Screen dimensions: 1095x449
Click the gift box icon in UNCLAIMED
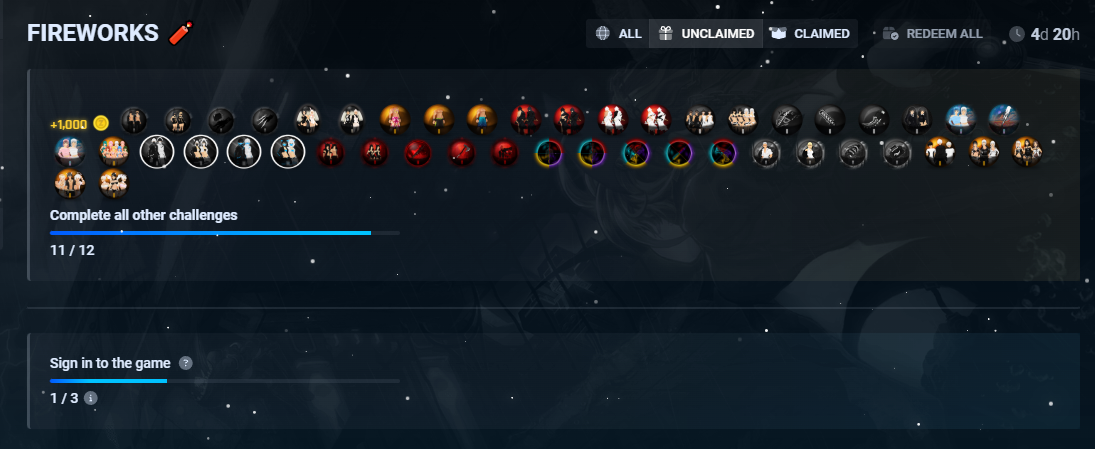click(x=666, y=34)
